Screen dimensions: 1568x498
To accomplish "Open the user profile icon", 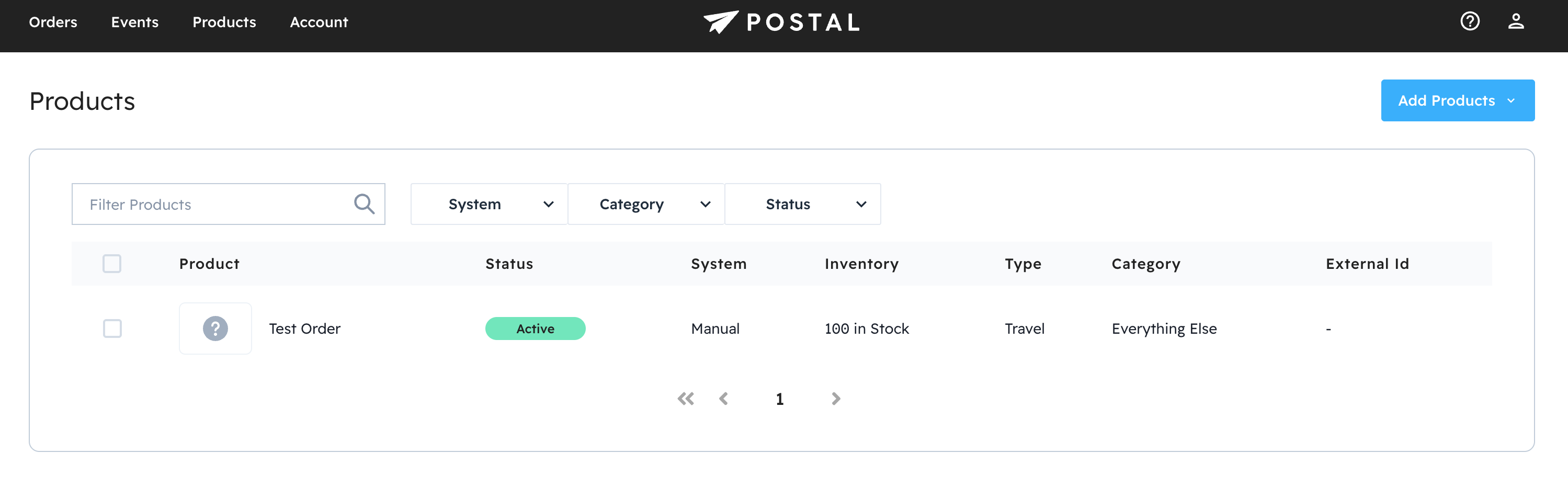I will (x=1515, y=22).
